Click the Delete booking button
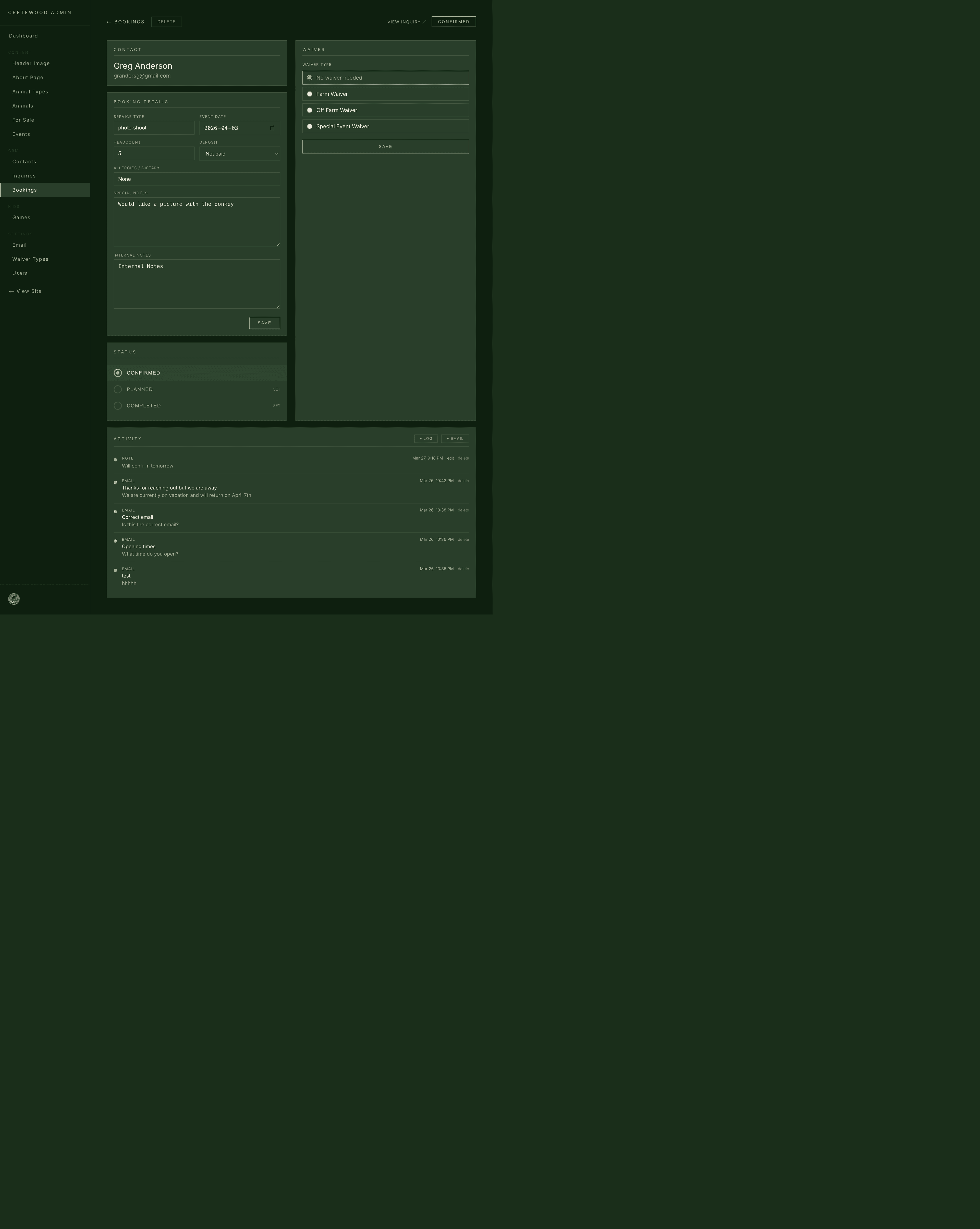The height and width of the screenshot is (1229, 980). 166,22
